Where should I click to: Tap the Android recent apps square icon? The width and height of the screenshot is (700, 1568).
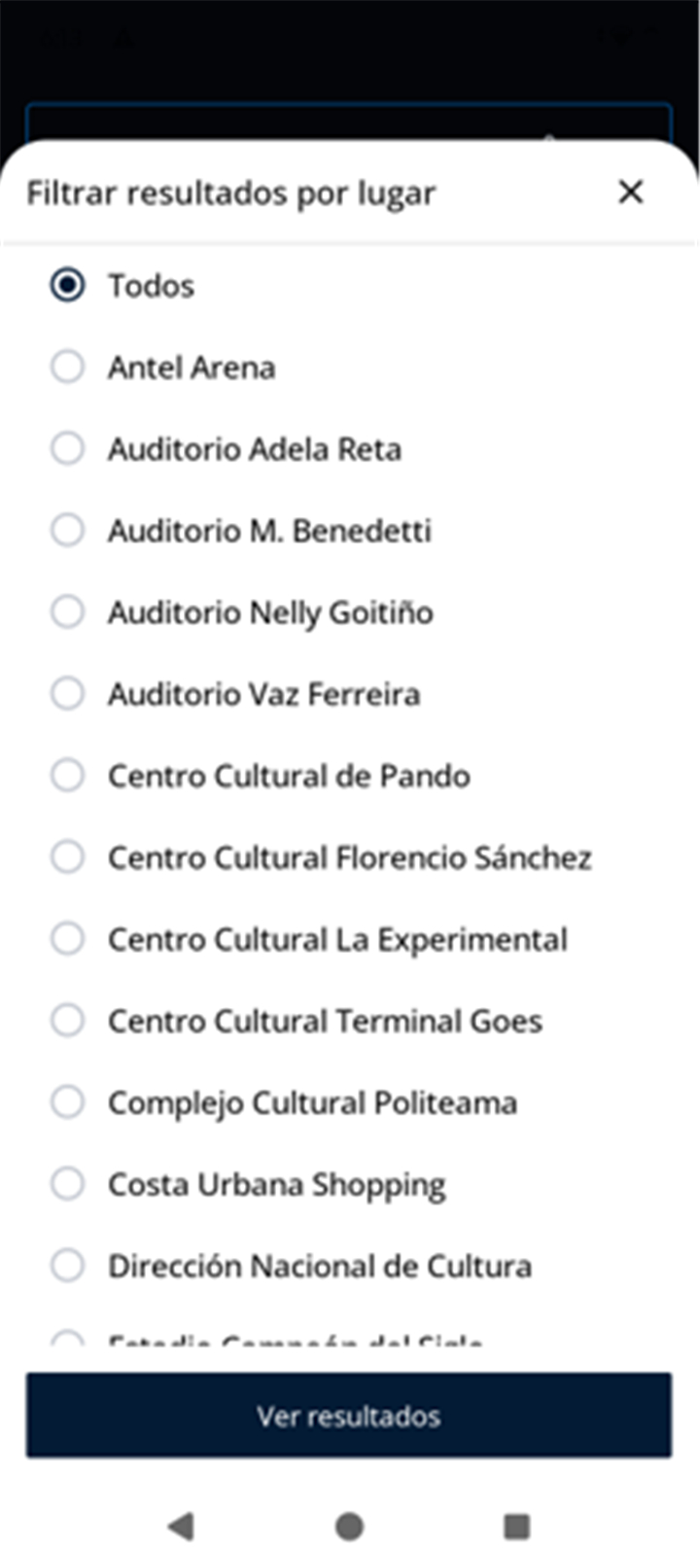point(517,1526)
